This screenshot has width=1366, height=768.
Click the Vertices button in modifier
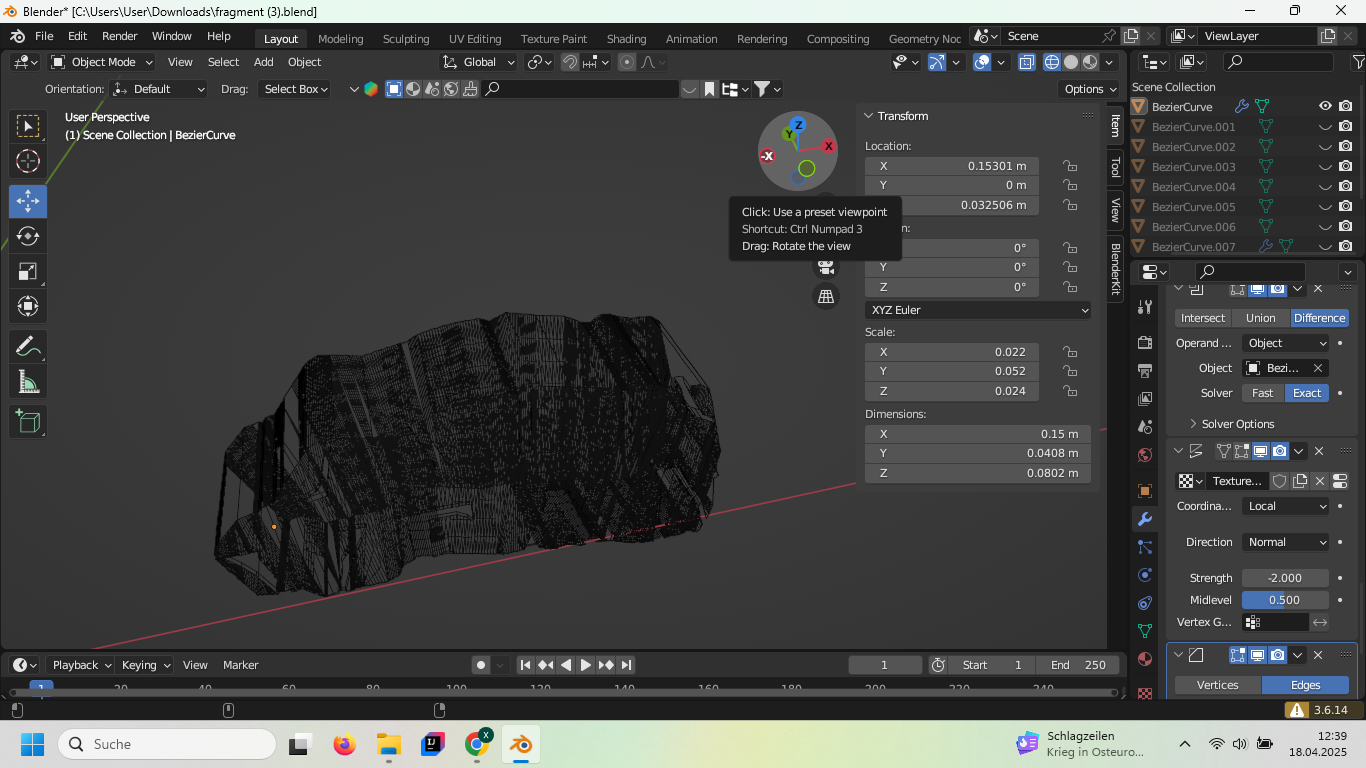click(1217, 685)
